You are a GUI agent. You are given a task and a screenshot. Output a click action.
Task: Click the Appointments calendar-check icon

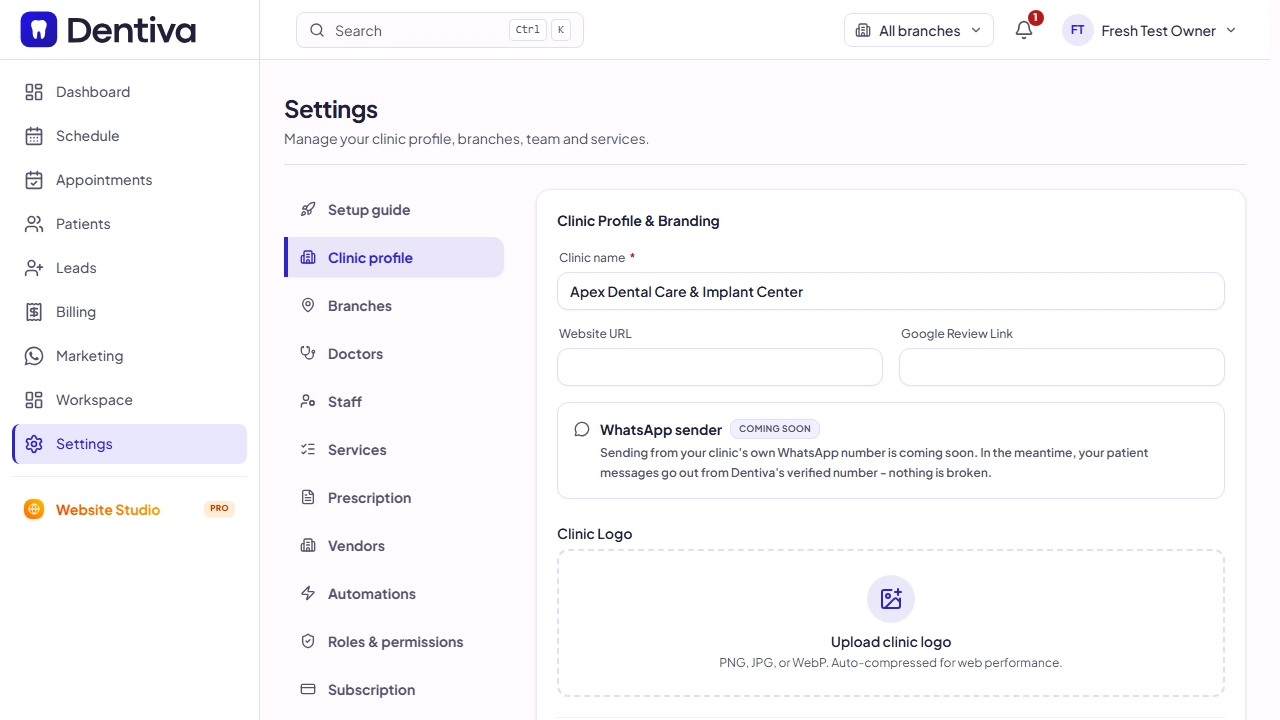pos(34,180)
